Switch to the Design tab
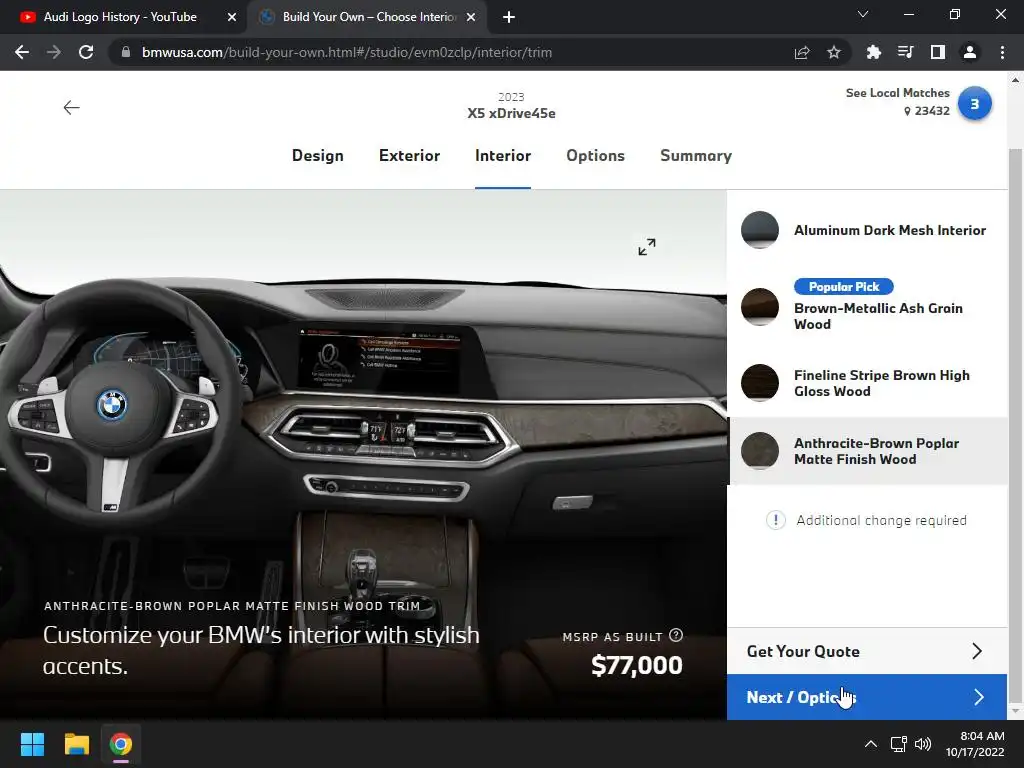Viewport: 1024px width, 768px height. point(317,155)
